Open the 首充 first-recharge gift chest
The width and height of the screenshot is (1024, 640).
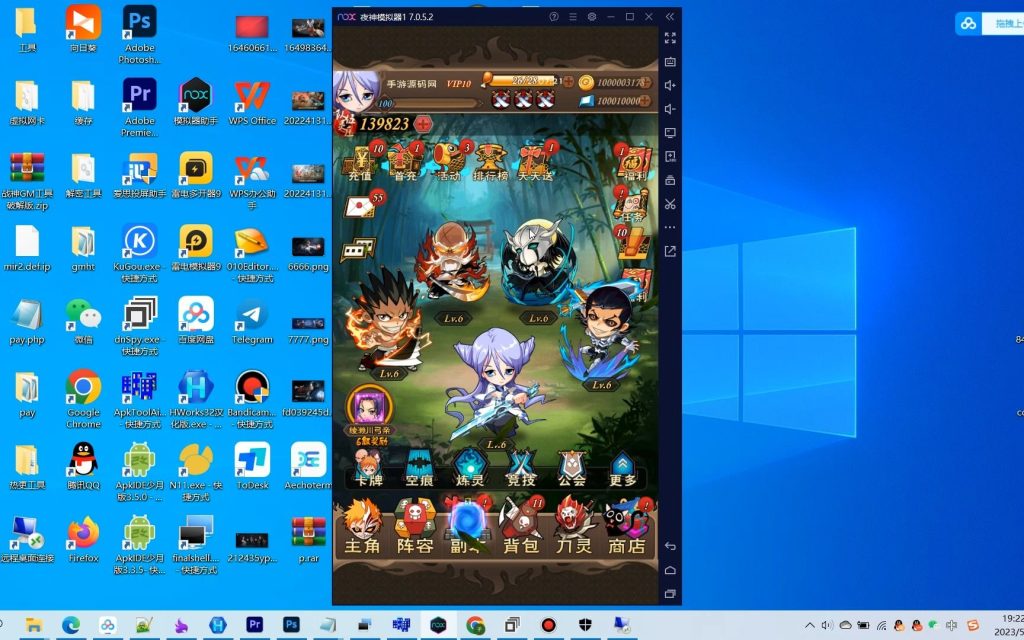(404, 162)
